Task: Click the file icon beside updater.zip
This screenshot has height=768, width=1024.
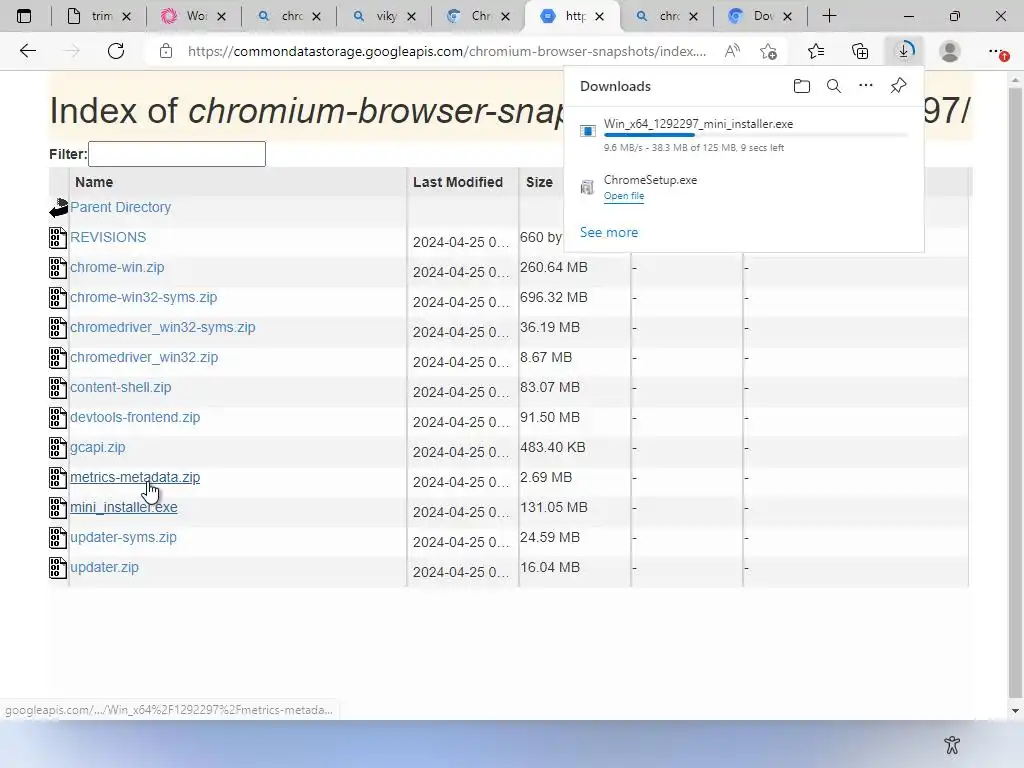Action: point(57,568)
